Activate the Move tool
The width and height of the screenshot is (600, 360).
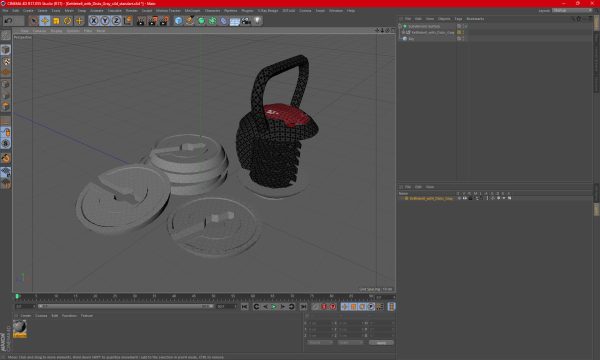[x=45, y=21]
